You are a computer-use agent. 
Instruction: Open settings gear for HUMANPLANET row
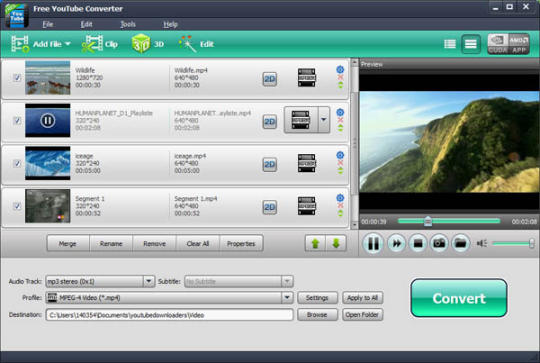point(340,112)
